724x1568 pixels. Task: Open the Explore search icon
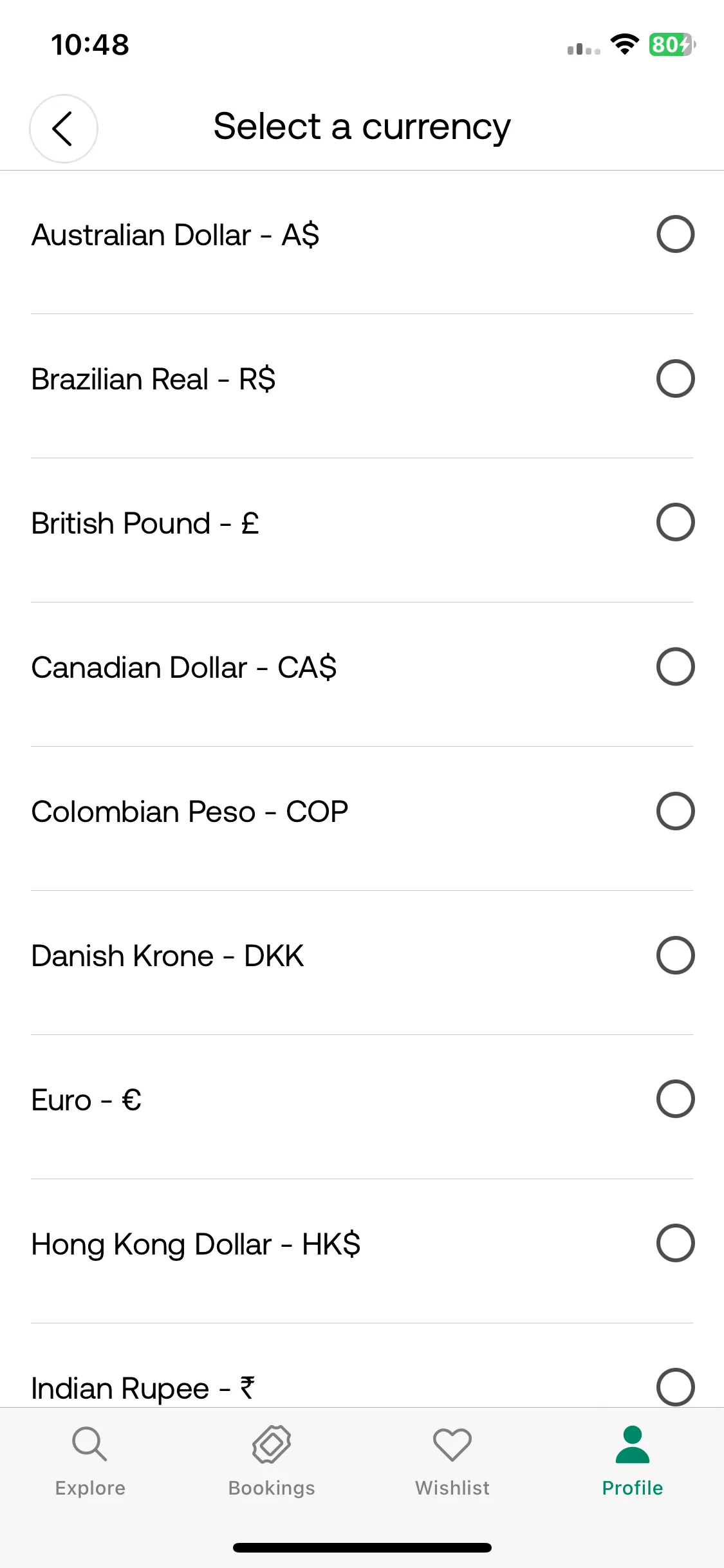tap(89, 1444)
